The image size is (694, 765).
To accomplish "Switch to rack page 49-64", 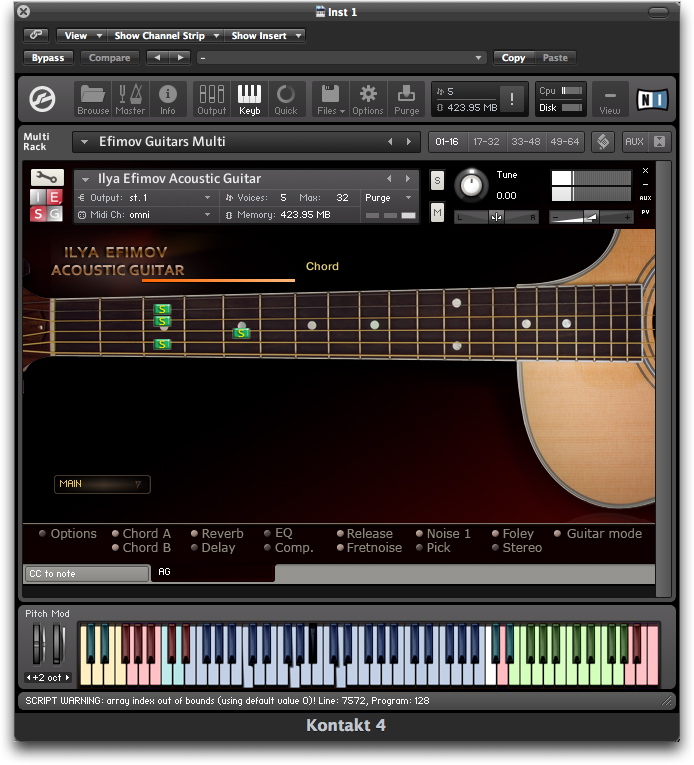I will pos(565,142).
